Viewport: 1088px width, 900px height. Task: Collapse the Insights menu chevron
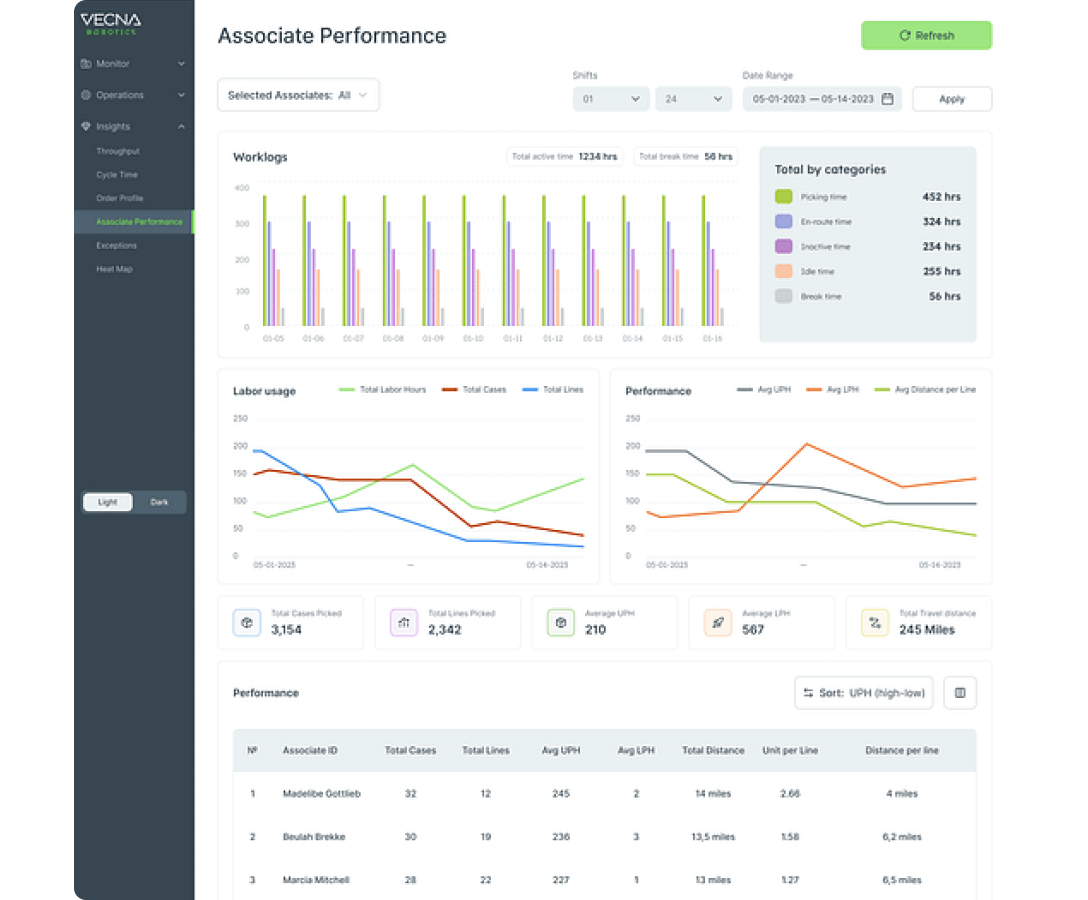(x=181, y=126)
